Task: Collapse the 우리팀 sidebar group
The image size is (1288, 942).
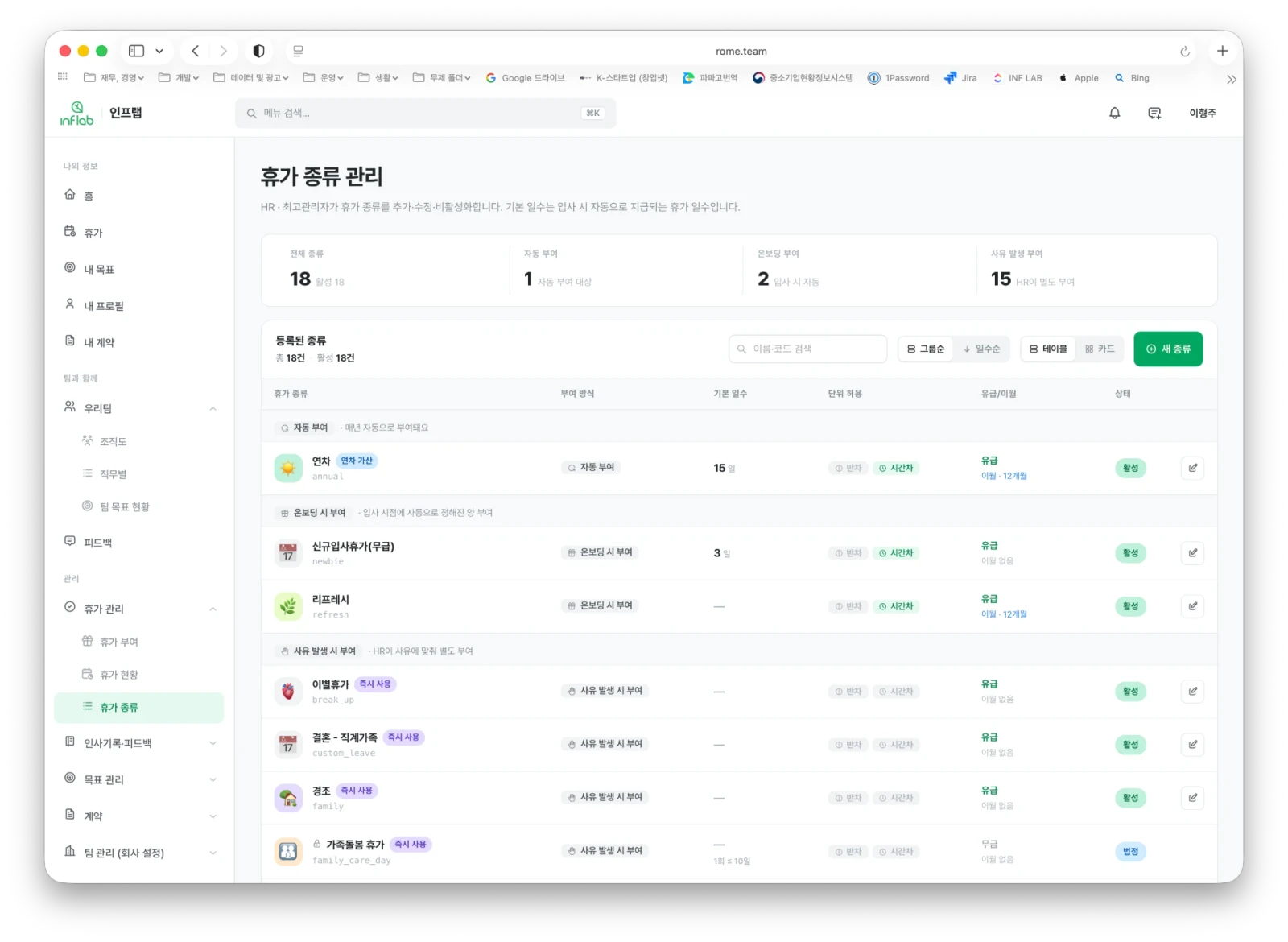Action: (213, 408)
